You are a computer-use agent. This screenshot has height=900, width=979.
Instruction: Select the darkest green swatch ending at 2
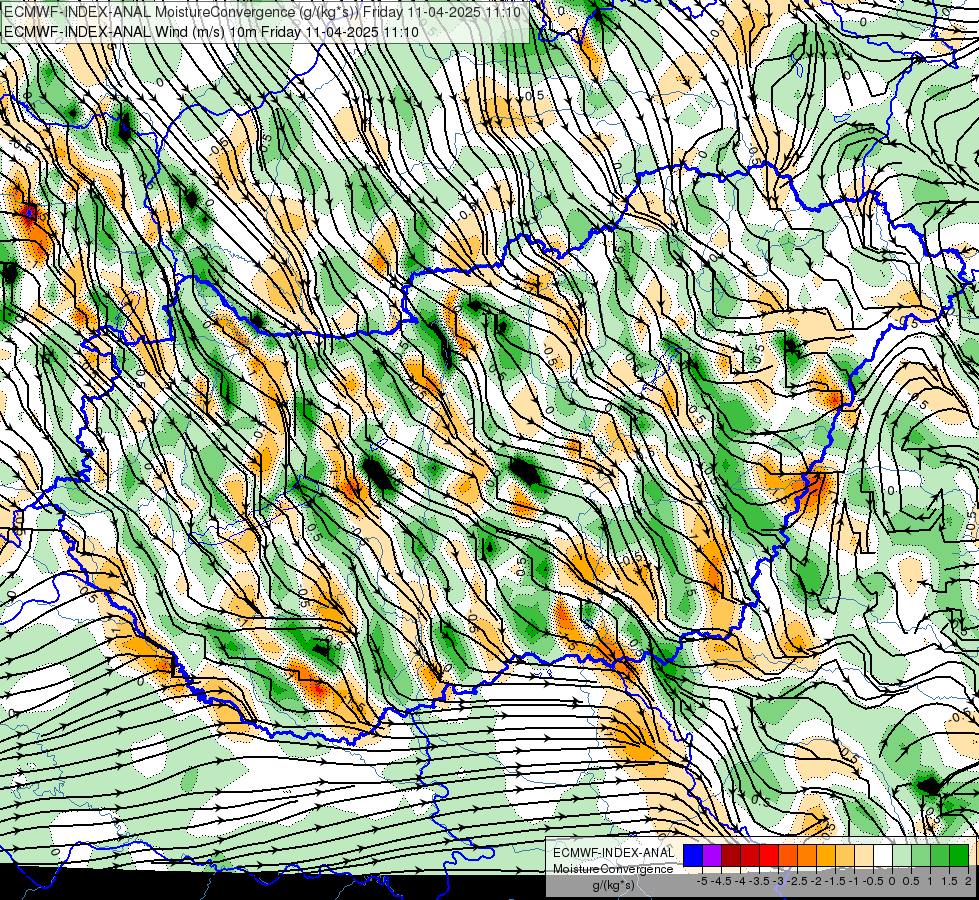point(959,856)
